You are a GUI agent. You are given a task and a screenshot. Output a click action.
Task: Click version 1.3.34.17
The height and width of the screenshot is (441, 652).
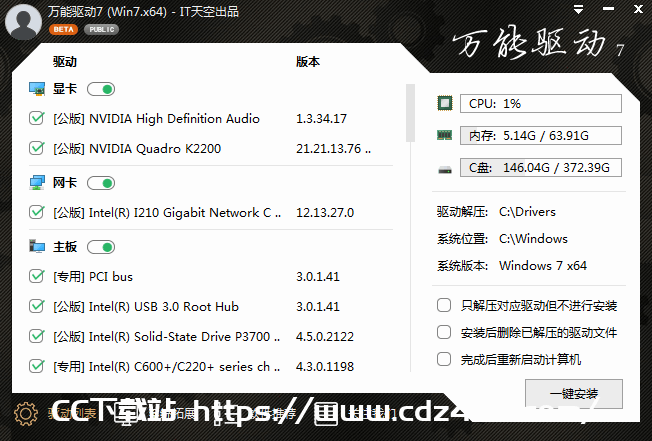321,119
